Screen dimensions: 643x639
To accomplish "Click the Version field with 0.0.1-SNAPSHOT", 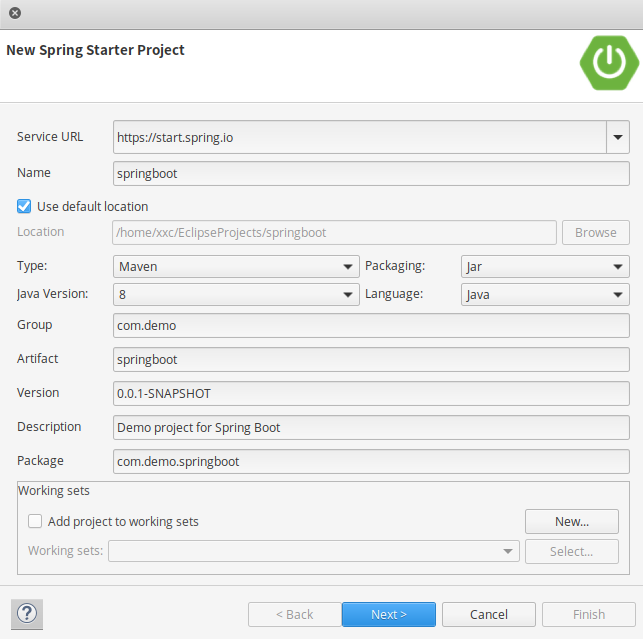I will click(370, 393).
